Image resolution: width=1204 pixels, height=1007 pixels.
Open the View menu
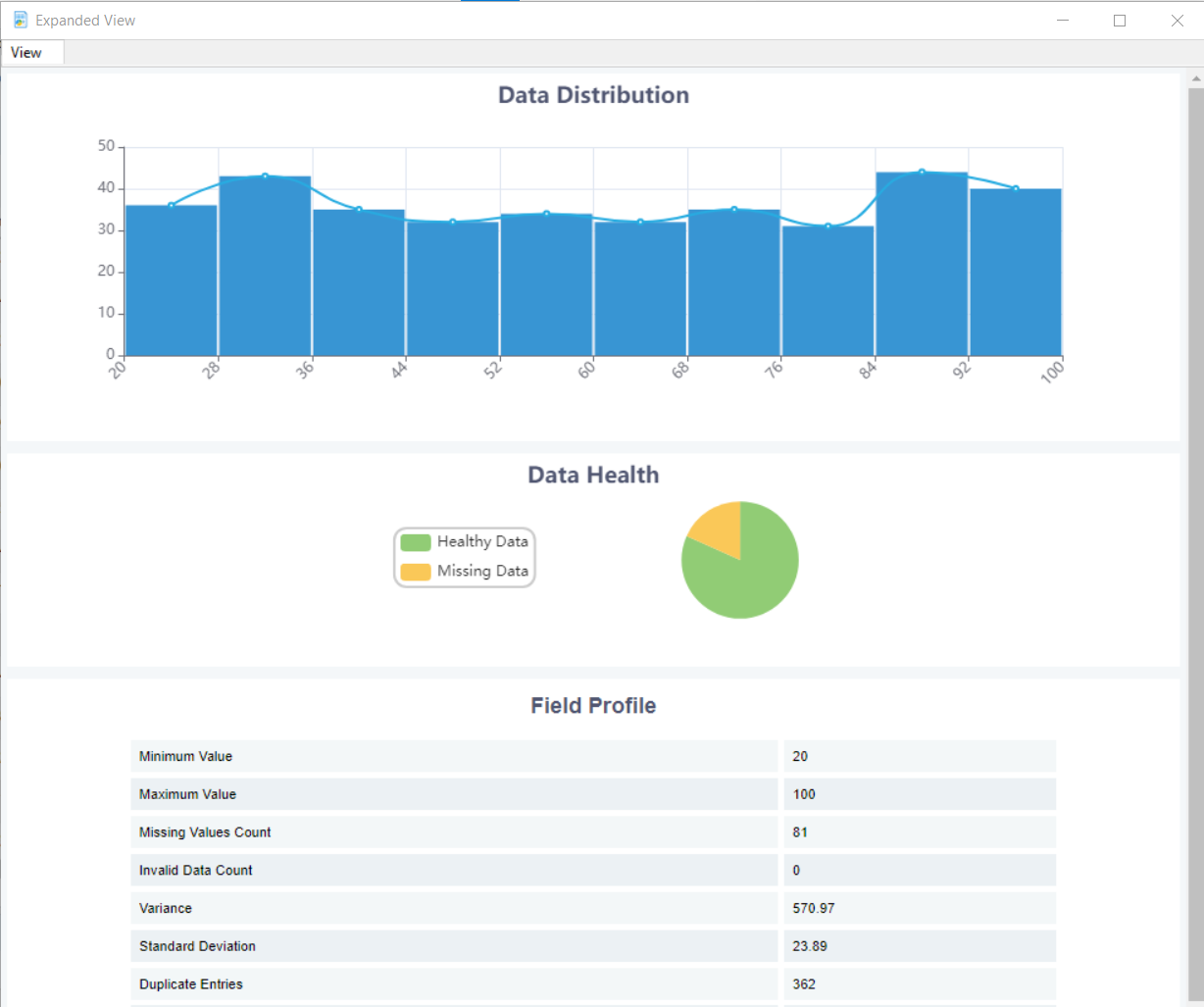tap(26, 53)
